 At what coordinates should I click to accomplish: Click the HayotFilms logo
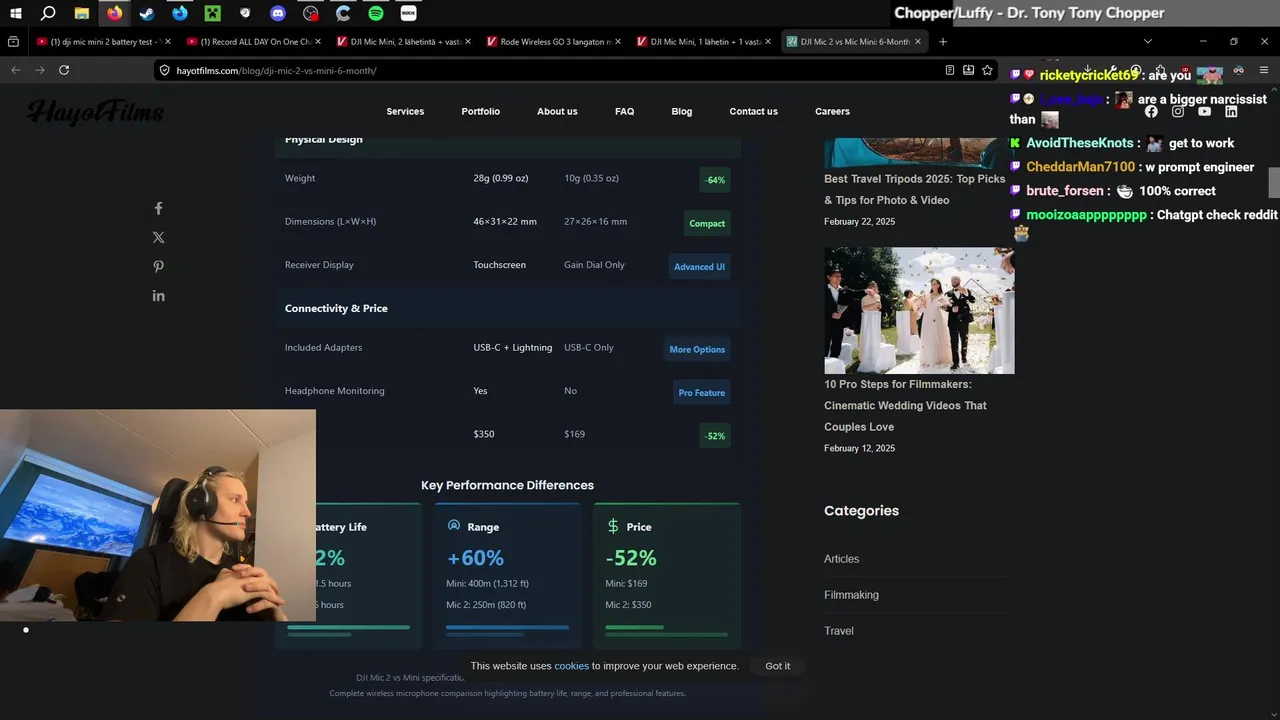coord(95,111)
